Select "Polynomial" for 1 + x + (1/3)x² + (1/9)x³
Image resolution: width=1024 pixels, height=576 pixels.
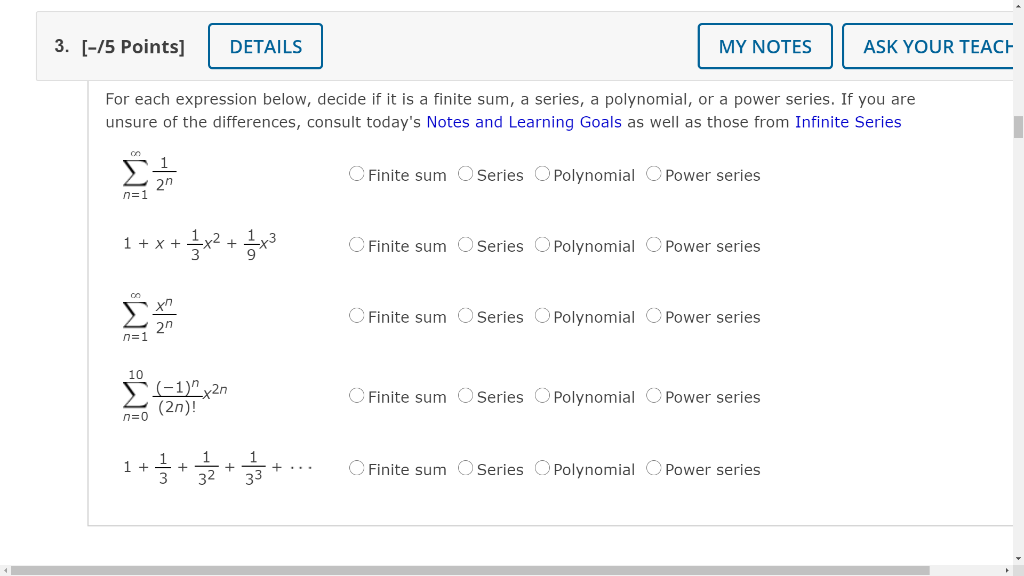point(541,245)
